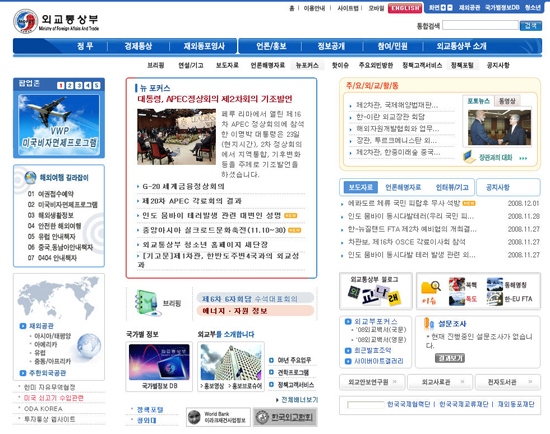Viewport: 550px width, 434px height.
Task: Select the 뉴포커스 submenu item
Action: click(x=307, y=65)
